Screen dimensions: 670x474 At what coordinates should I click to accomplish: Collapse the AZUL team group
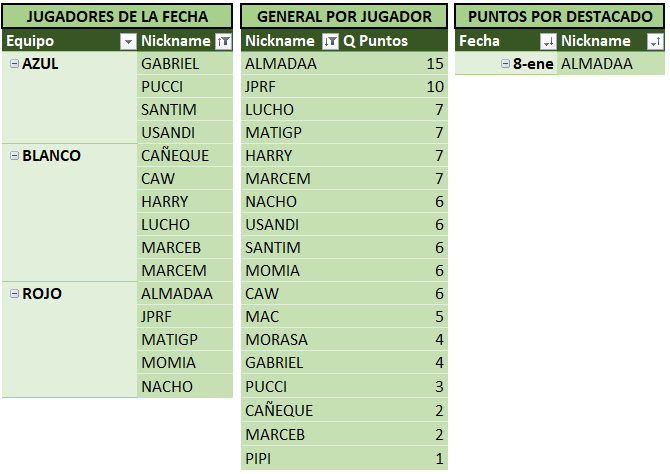coord(13,63)
